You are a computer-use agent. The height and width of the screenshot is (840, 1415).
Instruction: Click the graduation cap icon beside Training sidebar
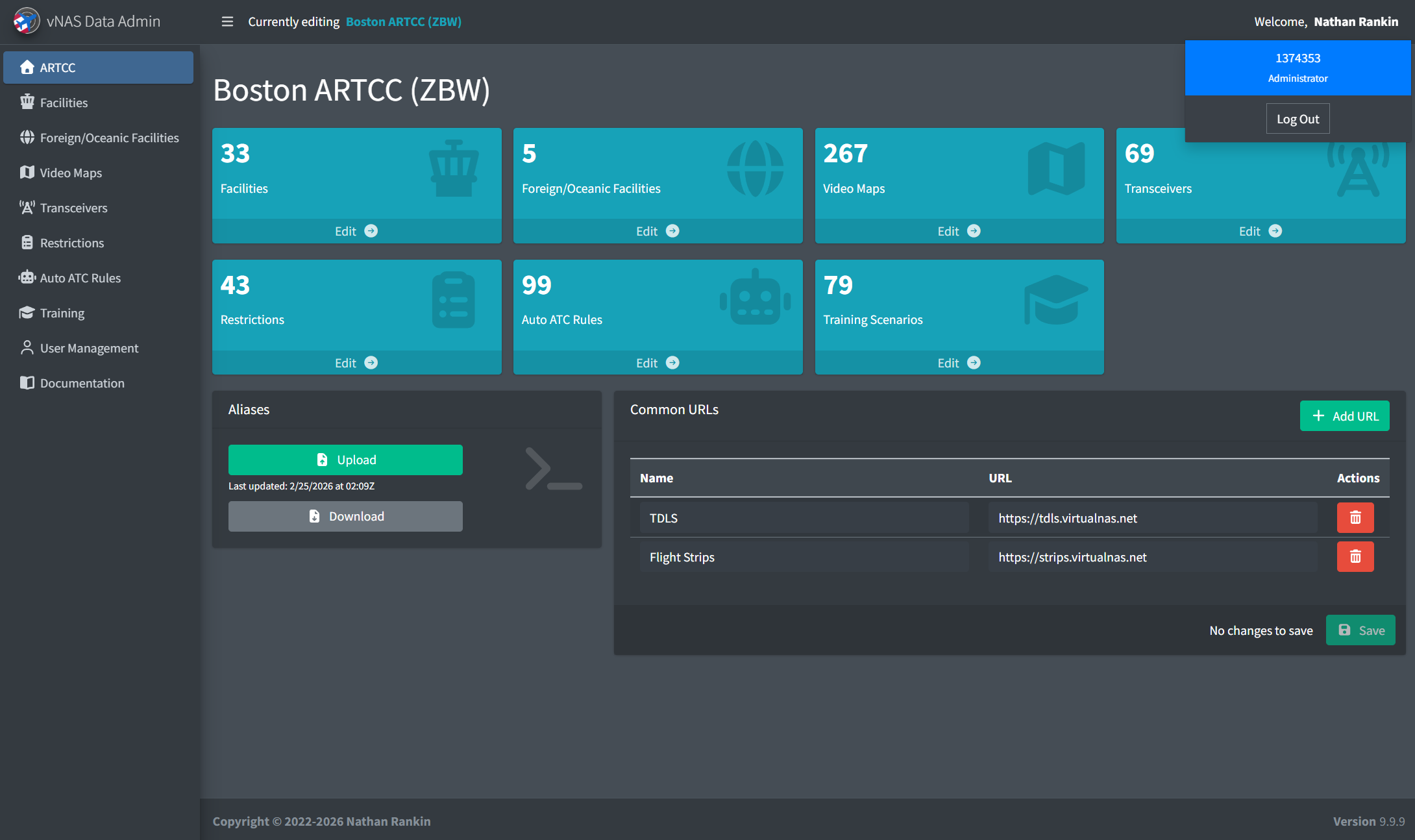(27, 312)
